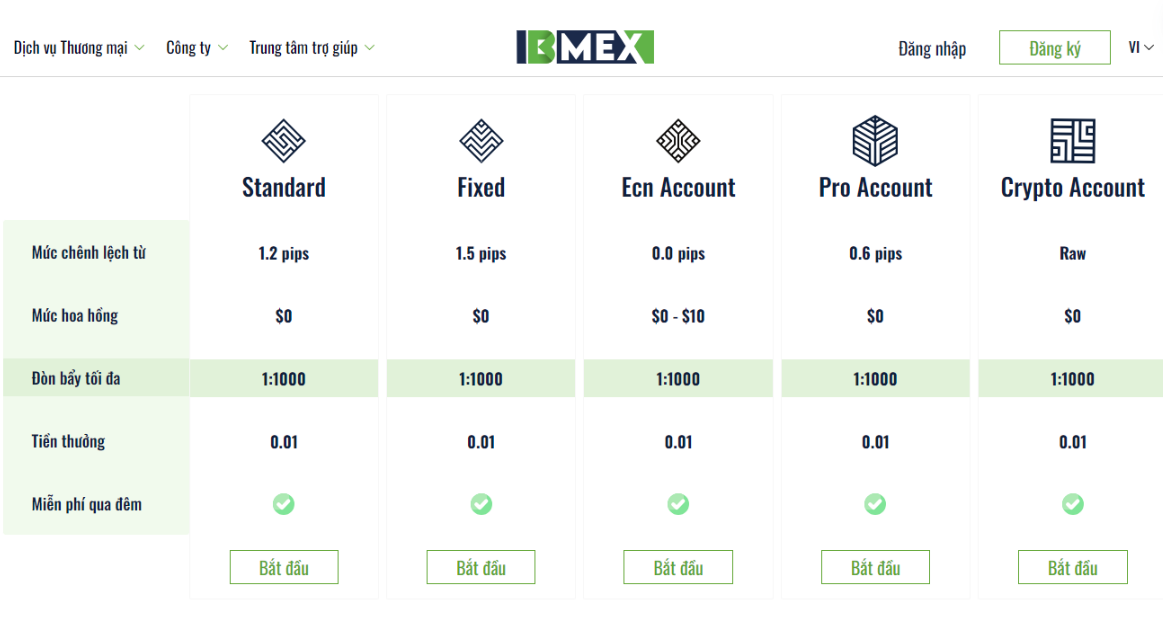Click the green checkmark in the Fixed column
The width and height of the screenshot is (1163, 641).
coord(481,505)
